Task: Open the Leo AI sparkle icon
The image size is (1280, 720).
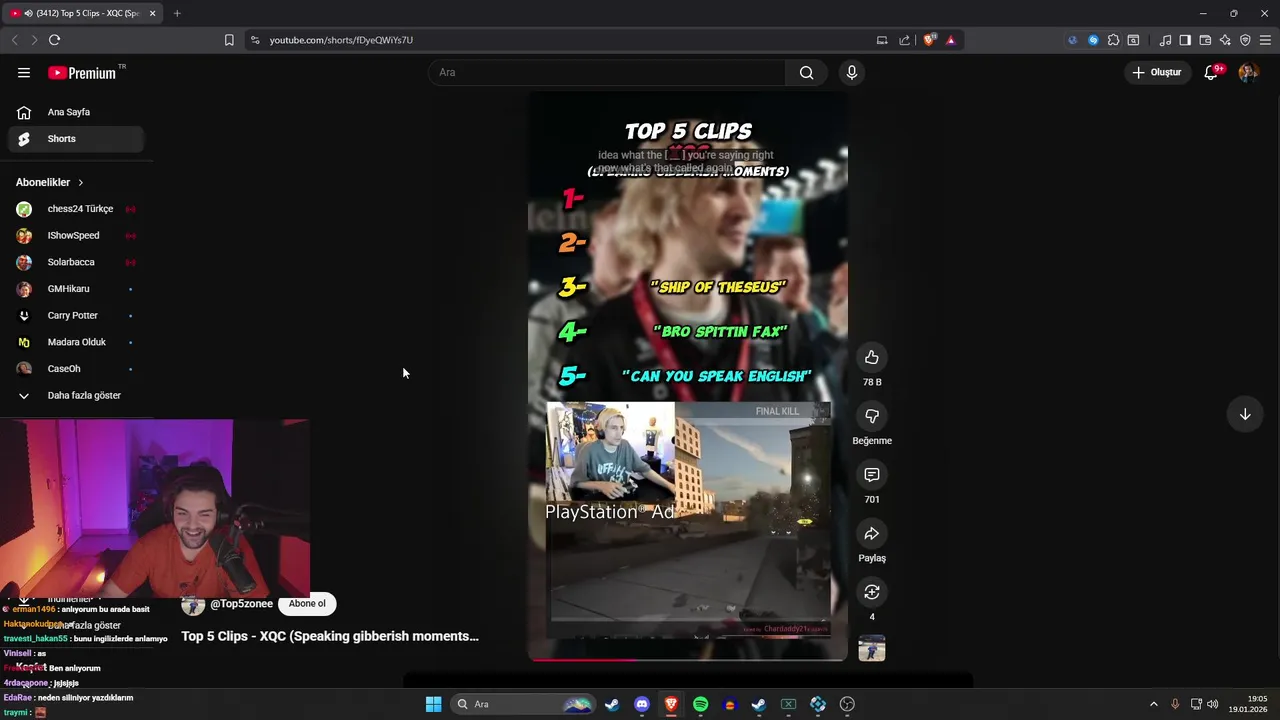Action: tap(1225, 40)
